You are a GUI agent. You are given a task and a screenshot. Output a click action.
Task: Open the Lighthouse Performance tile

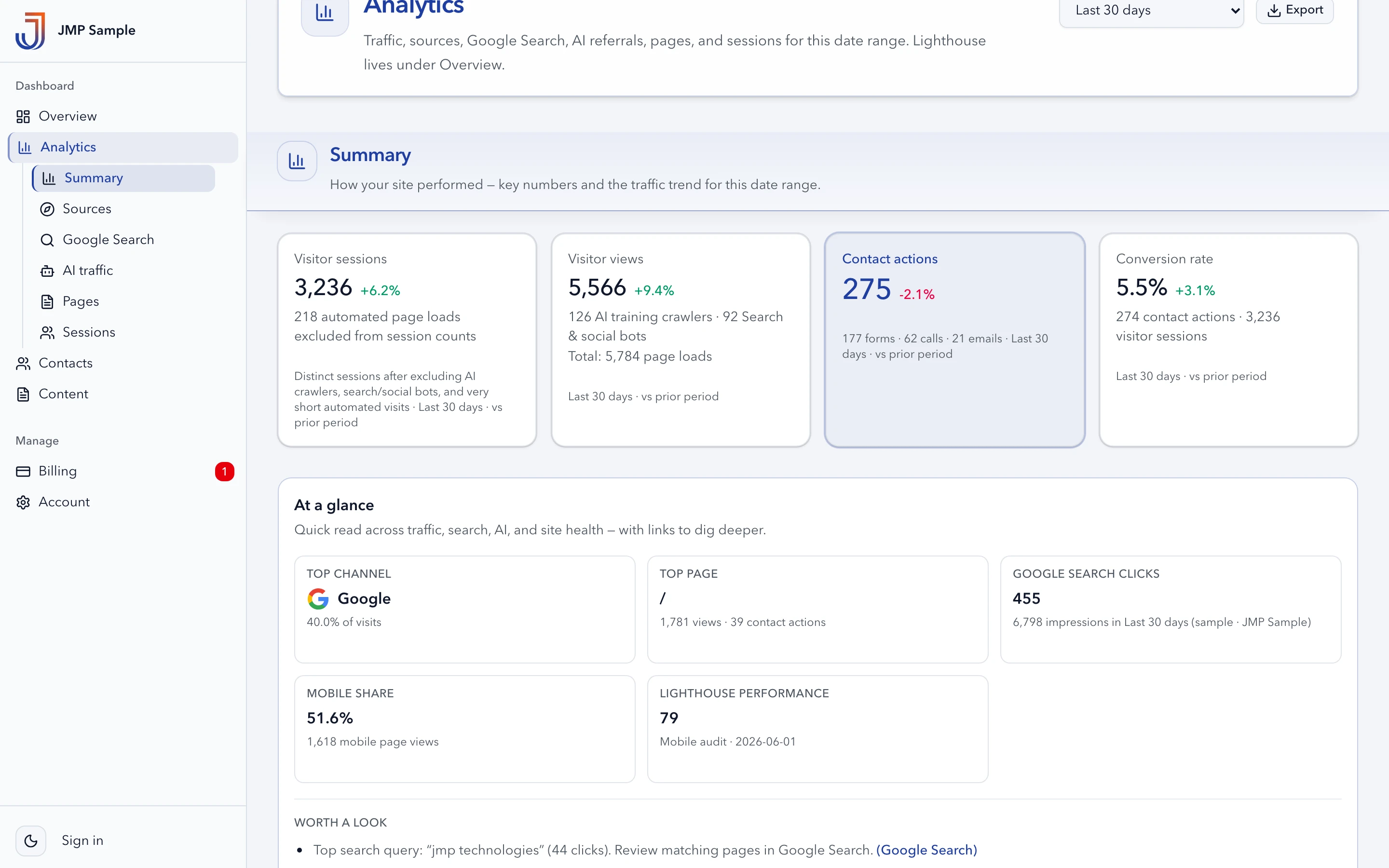point(817,729)
